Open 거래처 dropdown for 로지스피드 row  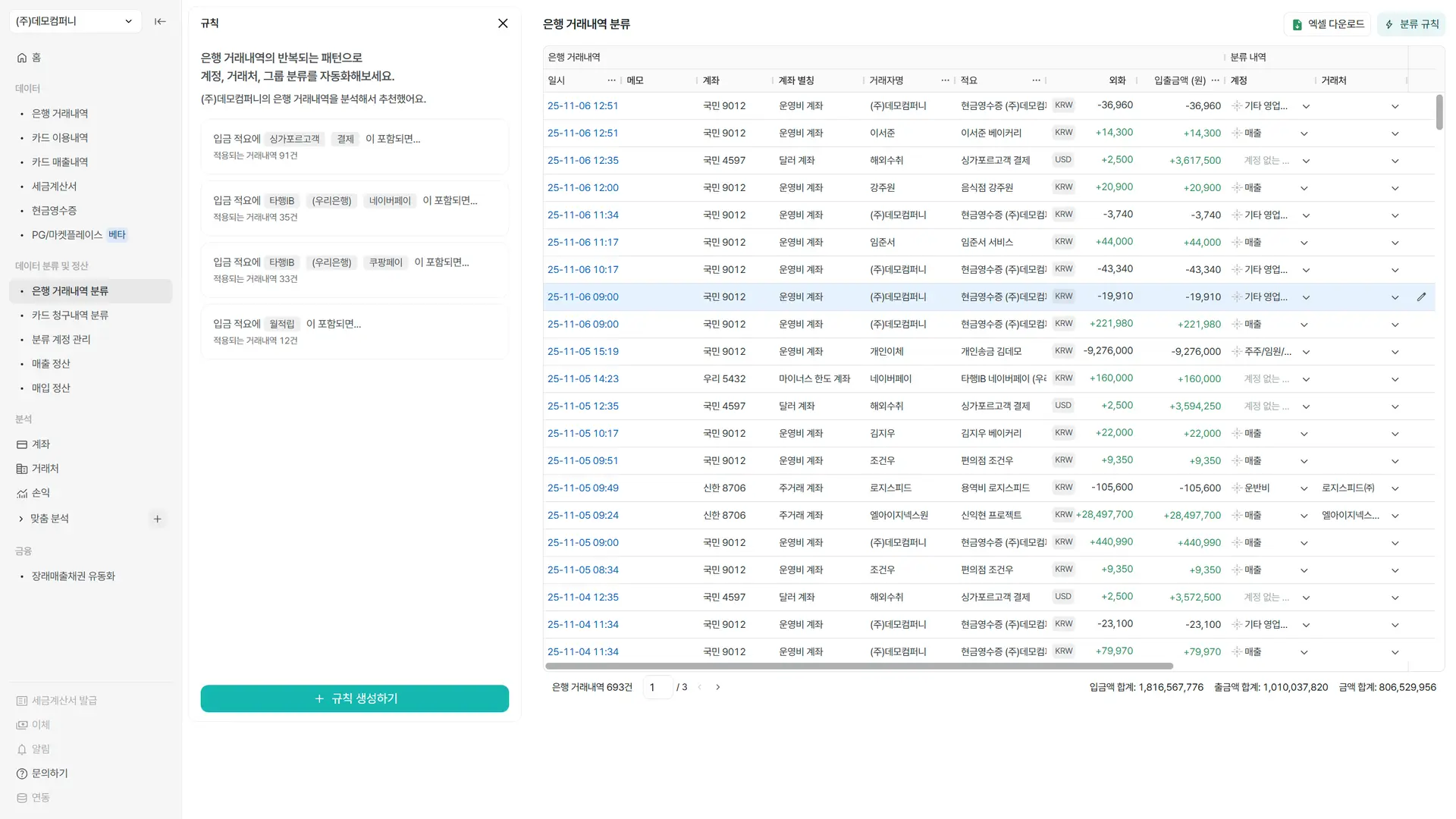tap(1395, 488)
